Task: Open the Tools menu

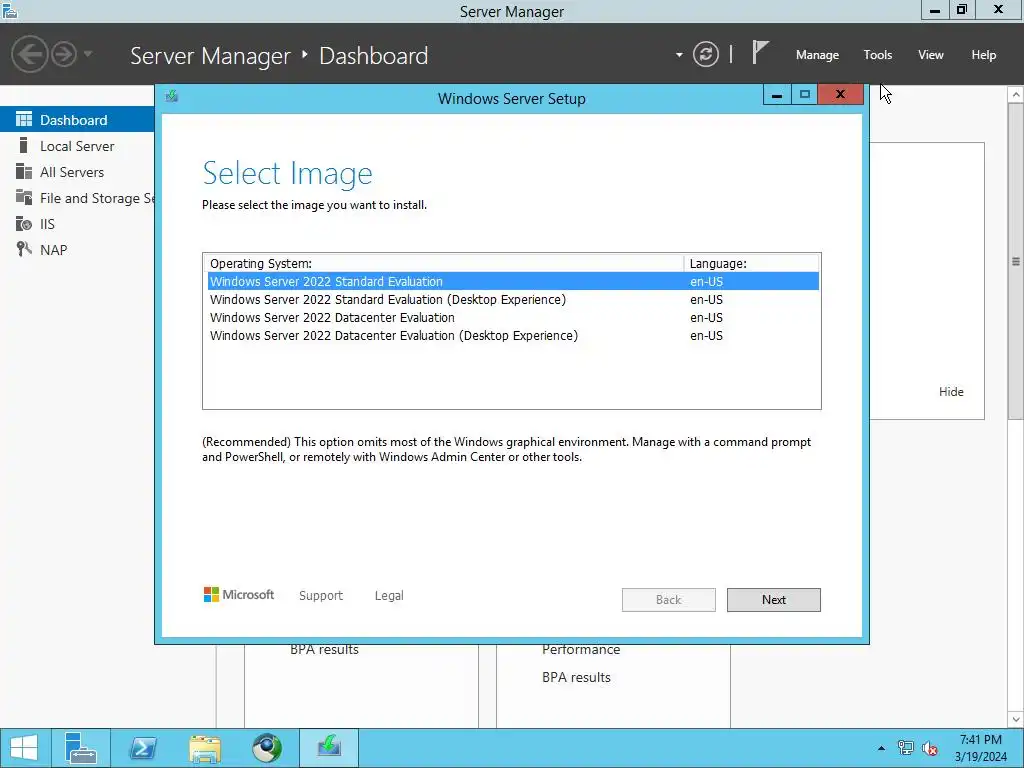Action: pos(878,55)
